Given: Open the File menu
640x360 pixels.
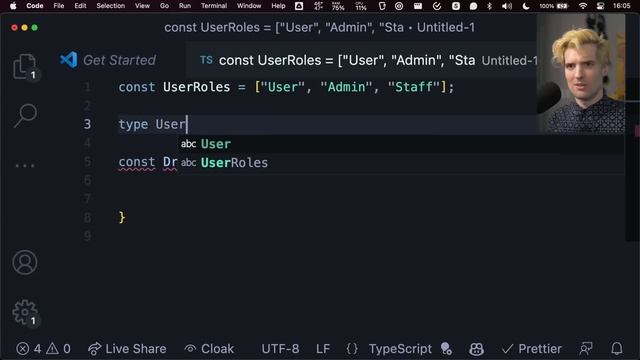Looking at the screenshot, I should tap(59, 6).
